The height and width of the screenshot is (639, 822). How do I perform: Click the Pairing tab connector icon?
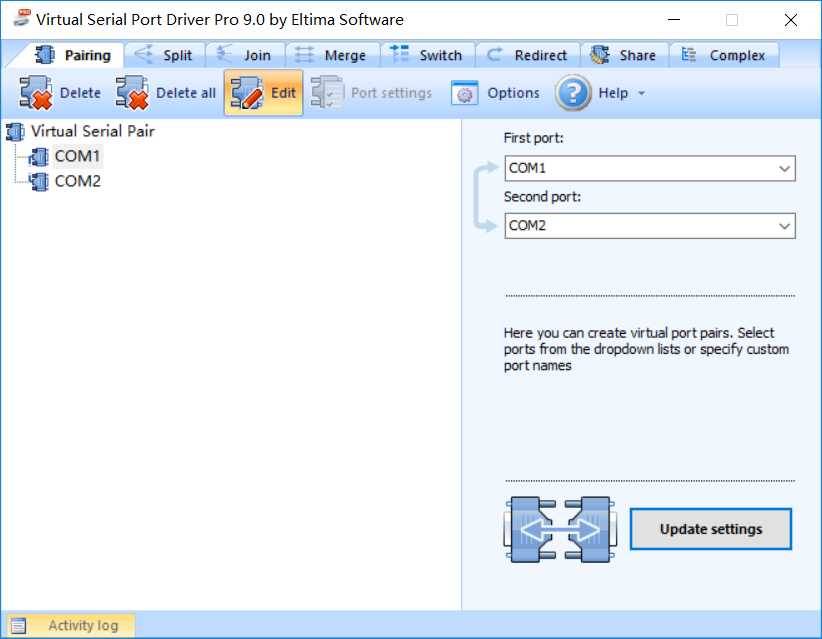coord(45,55)
